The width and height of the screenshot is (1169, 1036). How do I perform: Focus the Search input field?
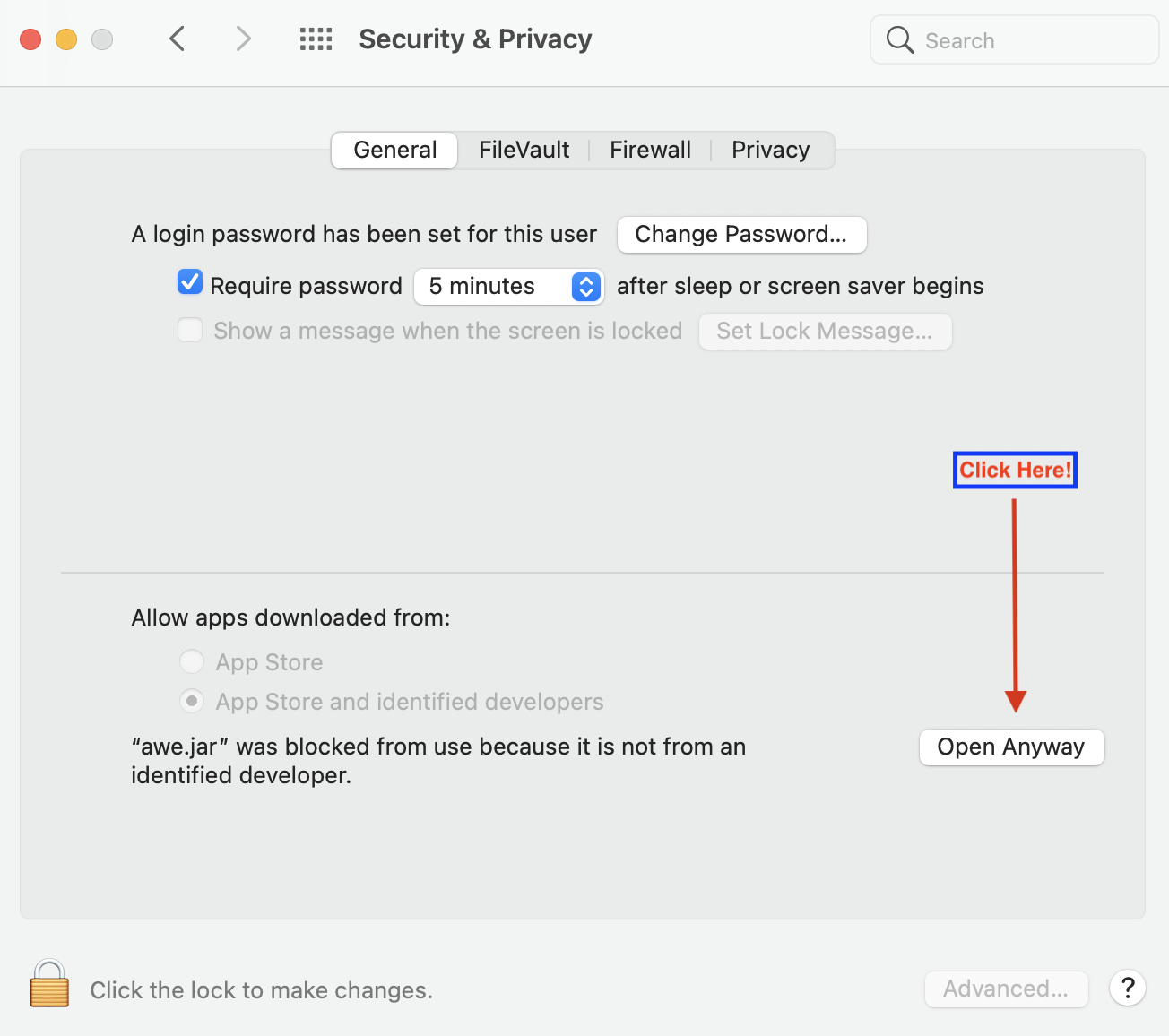point(1014,40)
